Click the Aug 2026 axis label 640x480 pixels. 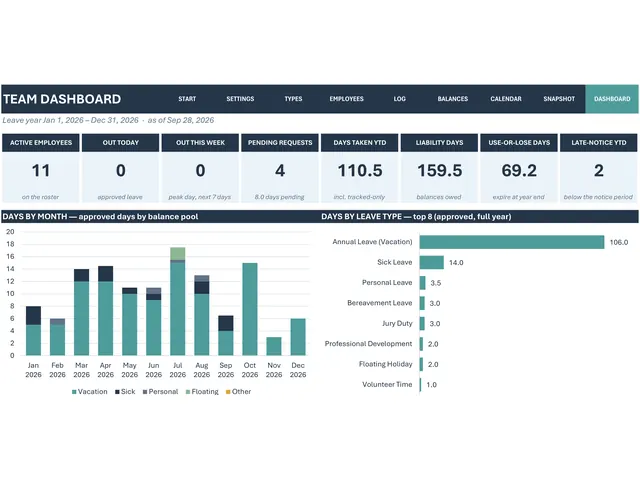[202, 370]
